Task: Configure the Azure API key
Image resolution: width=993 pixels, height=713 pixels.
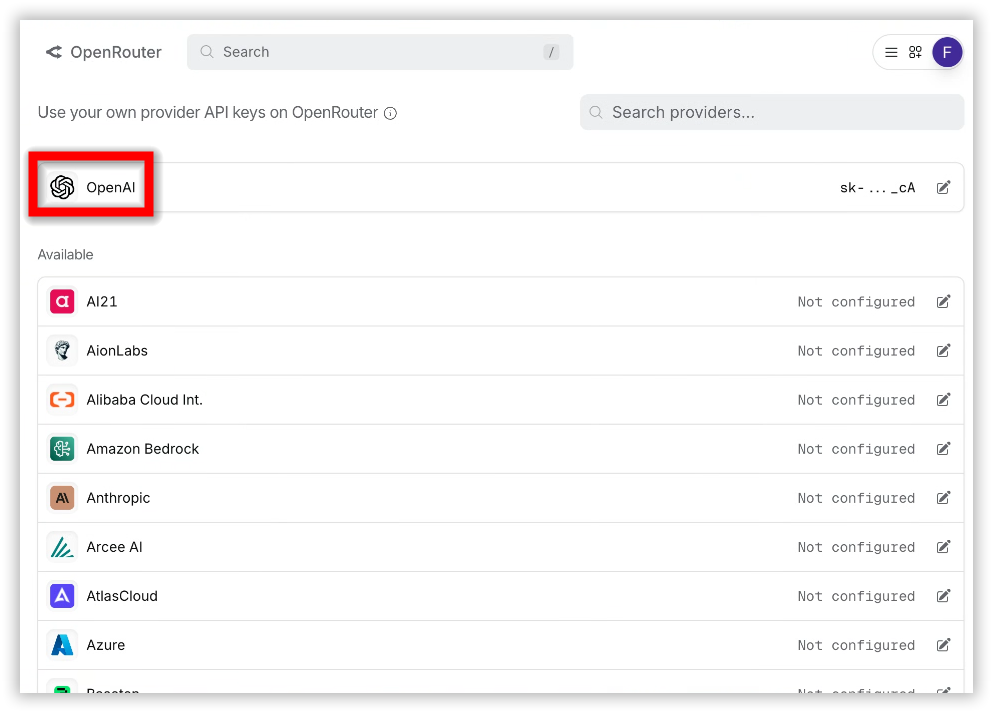Action: pyautogui.click(x=943, y=644)
